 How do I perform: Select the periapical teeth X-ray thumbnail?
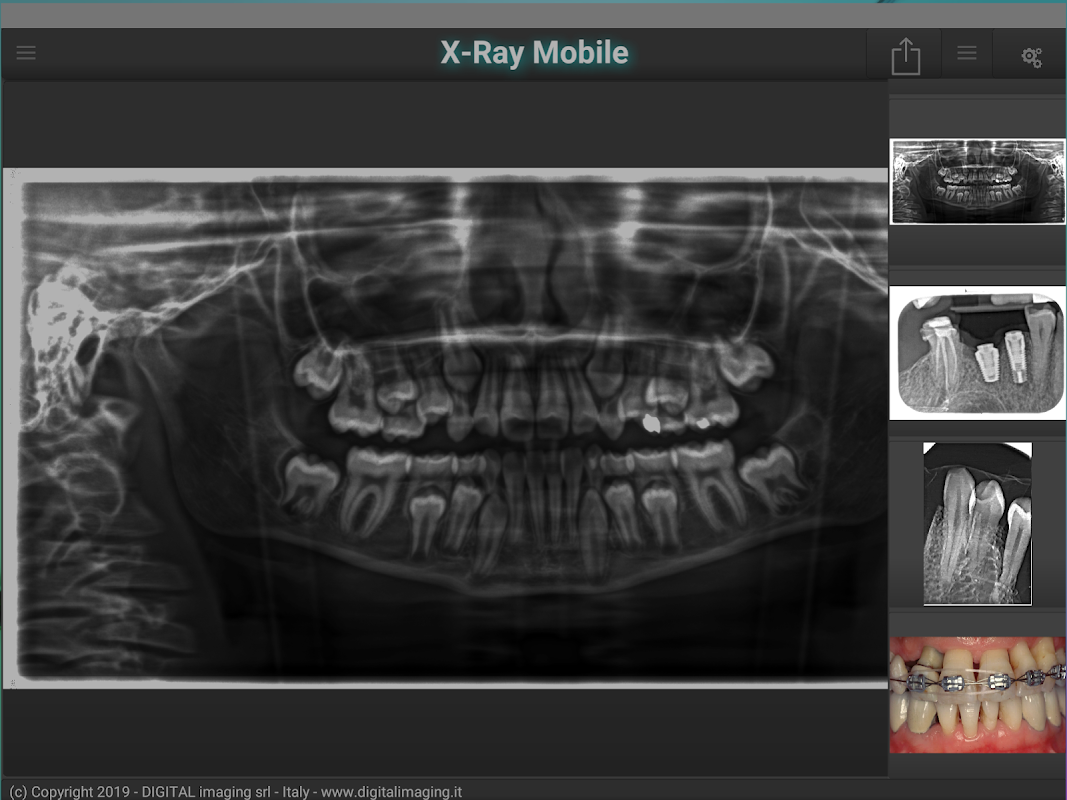point(977,524)
